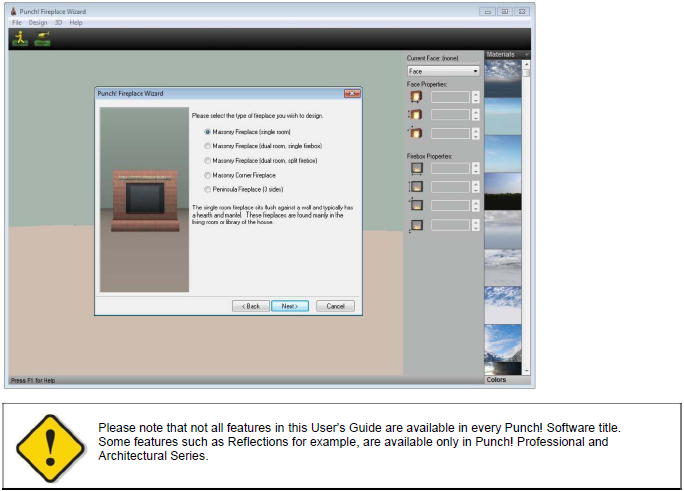Cancel the Fireplace Wizard dialog
This screenshot has width=684, height=491.
[335, 306]
